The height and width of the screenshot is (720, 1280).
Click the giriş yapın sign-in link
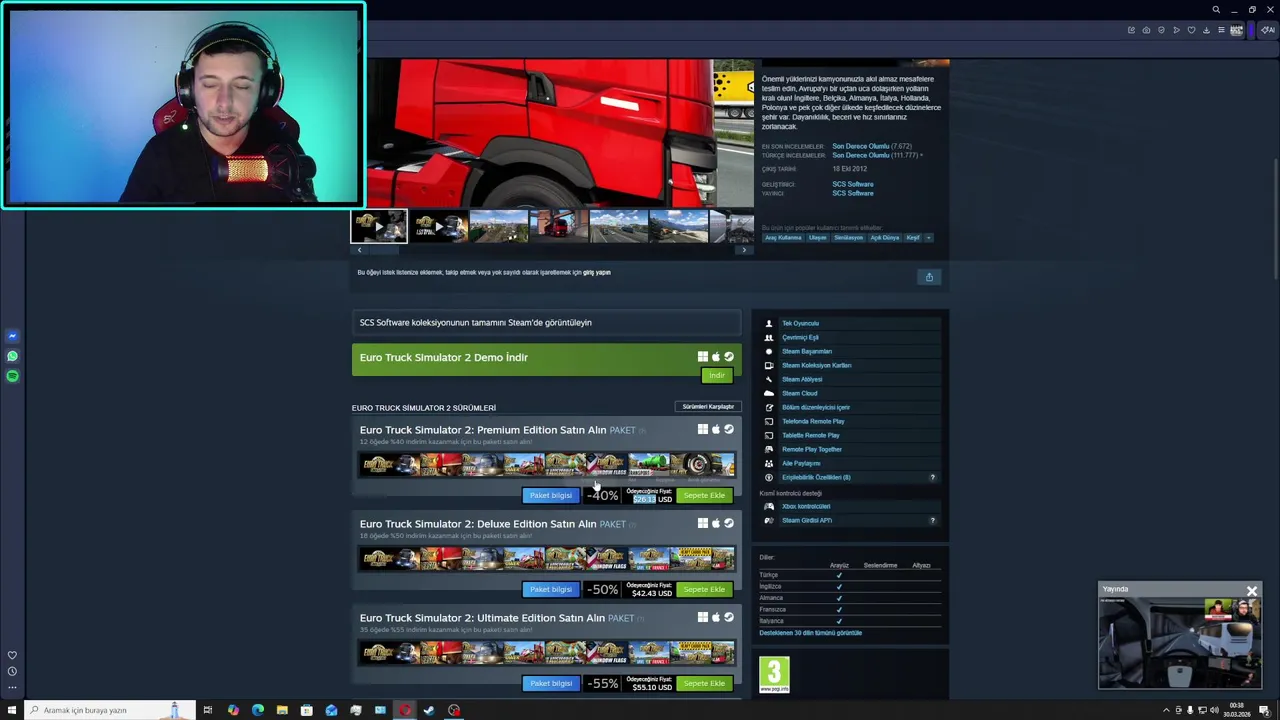[597, 272]
